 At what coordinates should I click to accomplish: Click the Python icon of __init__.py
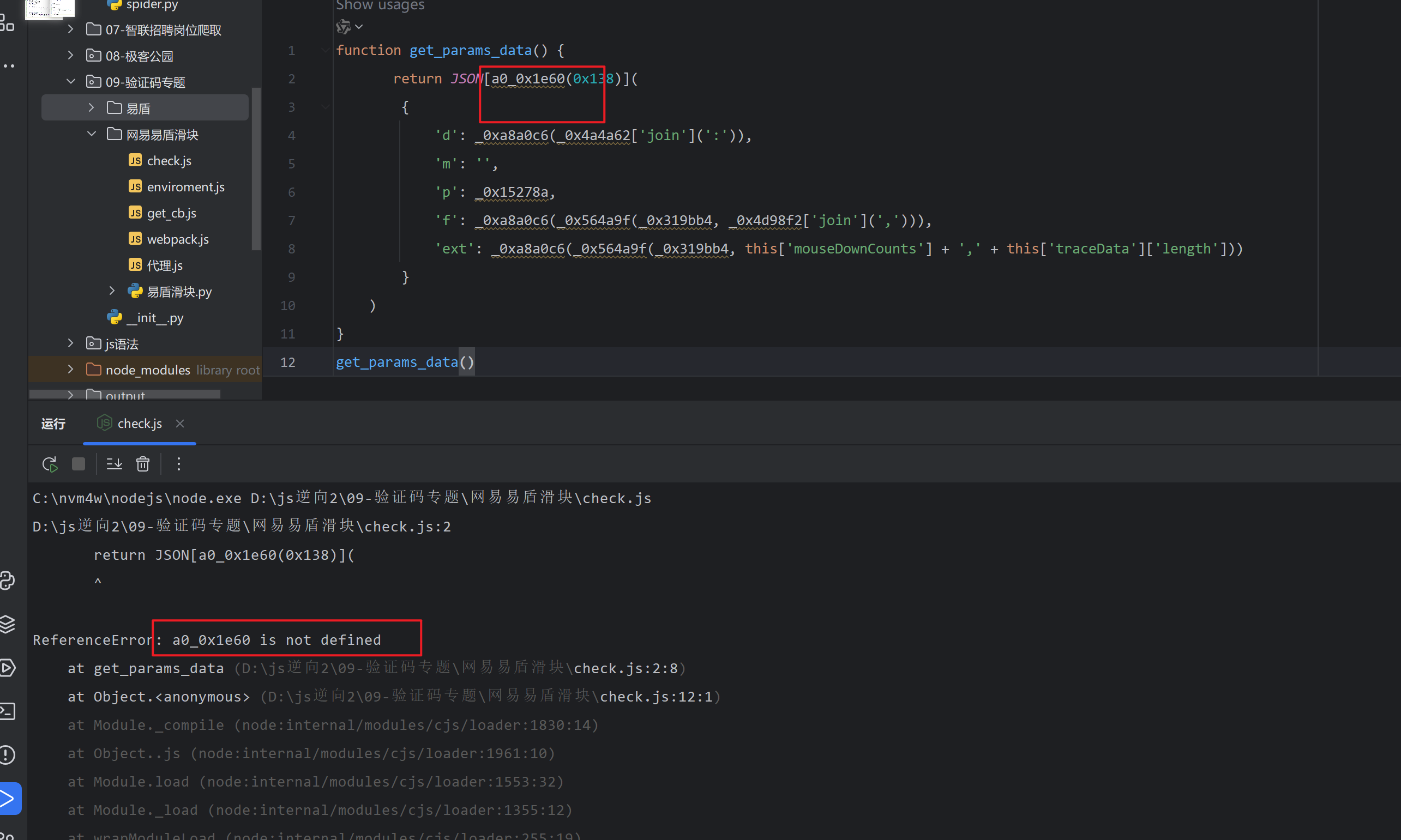(x=115, y=318)
